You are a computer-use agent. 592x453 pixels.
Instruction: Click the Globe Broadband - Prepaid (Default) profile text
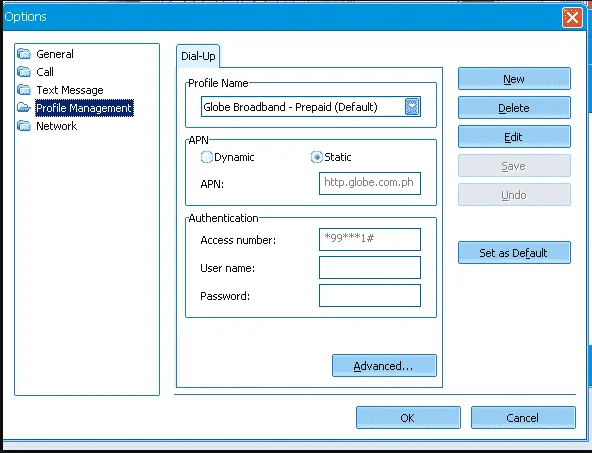pyautogui.click(x=290, y=107)
